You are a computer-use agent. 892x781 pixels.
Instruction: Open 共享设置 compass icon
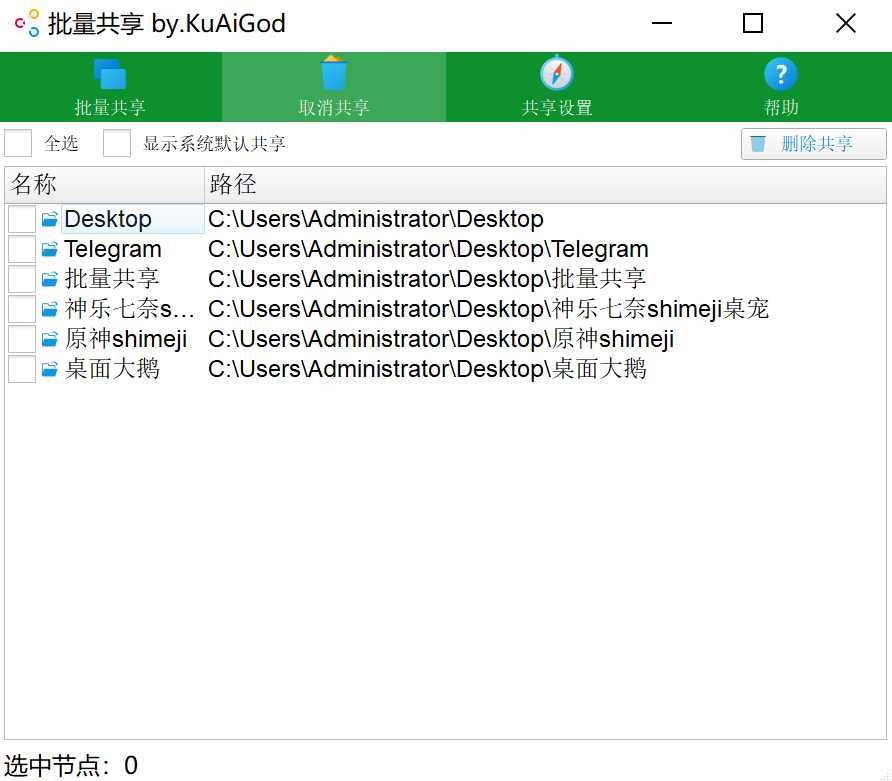(x=556, y=73)
